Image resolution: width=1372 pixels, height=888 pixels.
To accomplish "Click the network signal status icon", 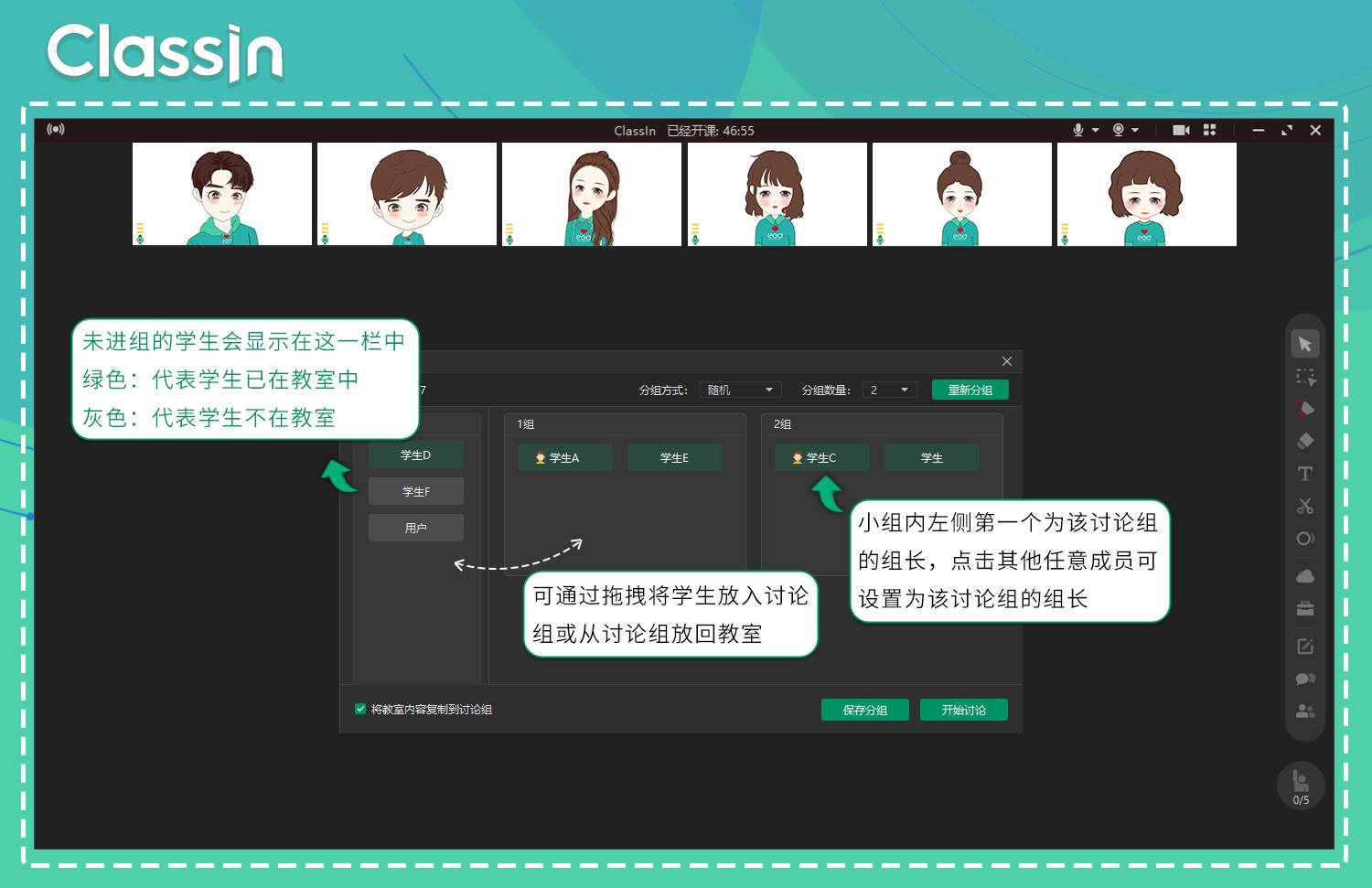I will [x=56, y=129].
